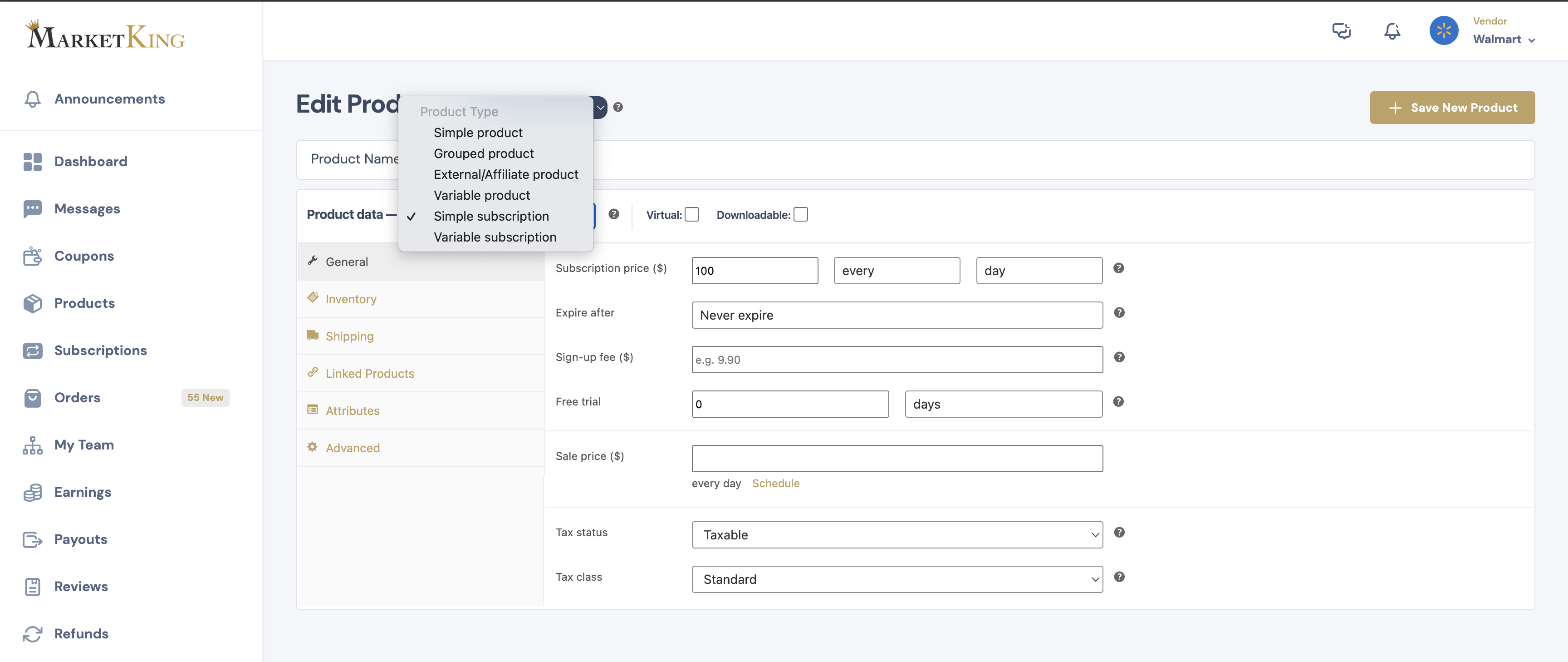The width and height of the screenshot is (1568, 662).
Task: Click help icon for Expire after
Action: pyautogui.click(x=1119, y=312)
